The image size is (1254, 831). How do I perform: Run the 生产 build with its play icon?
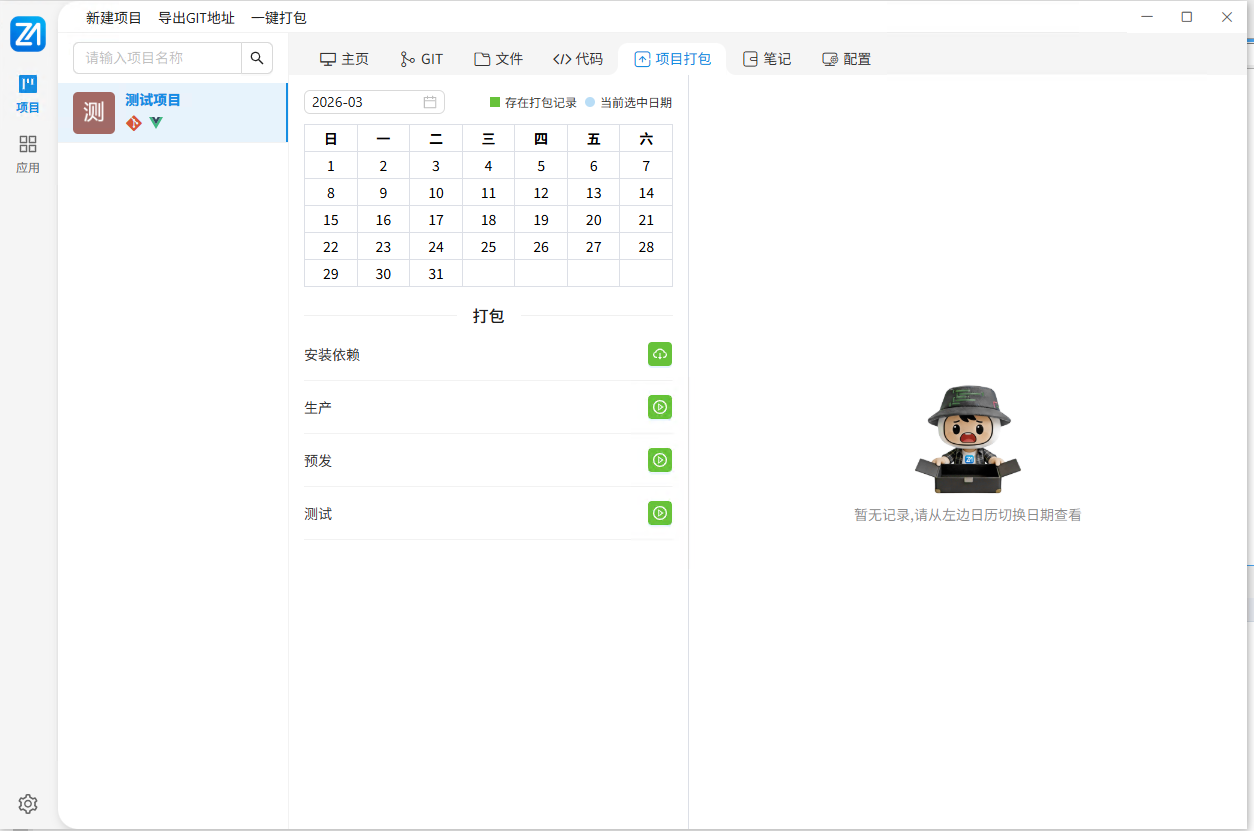[x=659, y=407]
